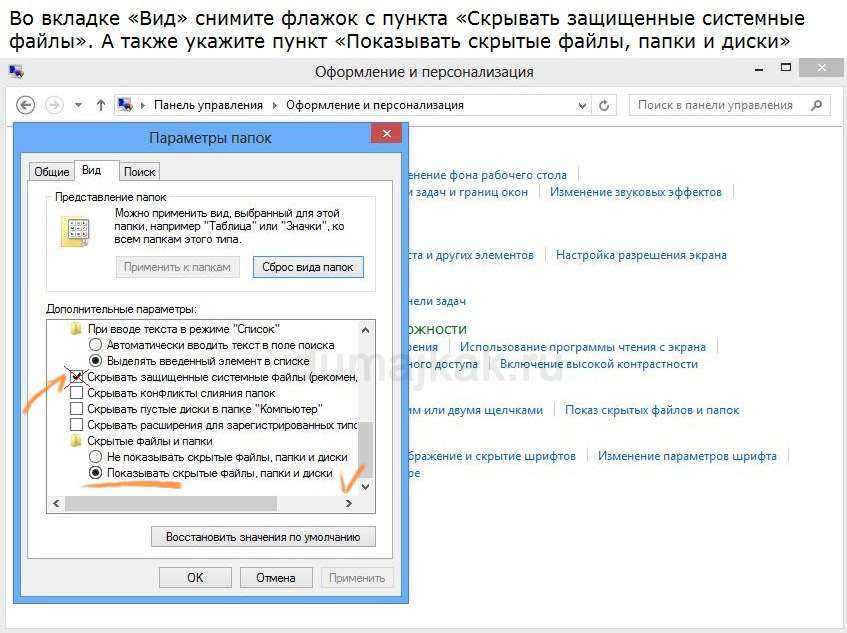Click the Back arrow in the explorer toolbar
Screen dimensions: 847x633
tap(26, 105)
